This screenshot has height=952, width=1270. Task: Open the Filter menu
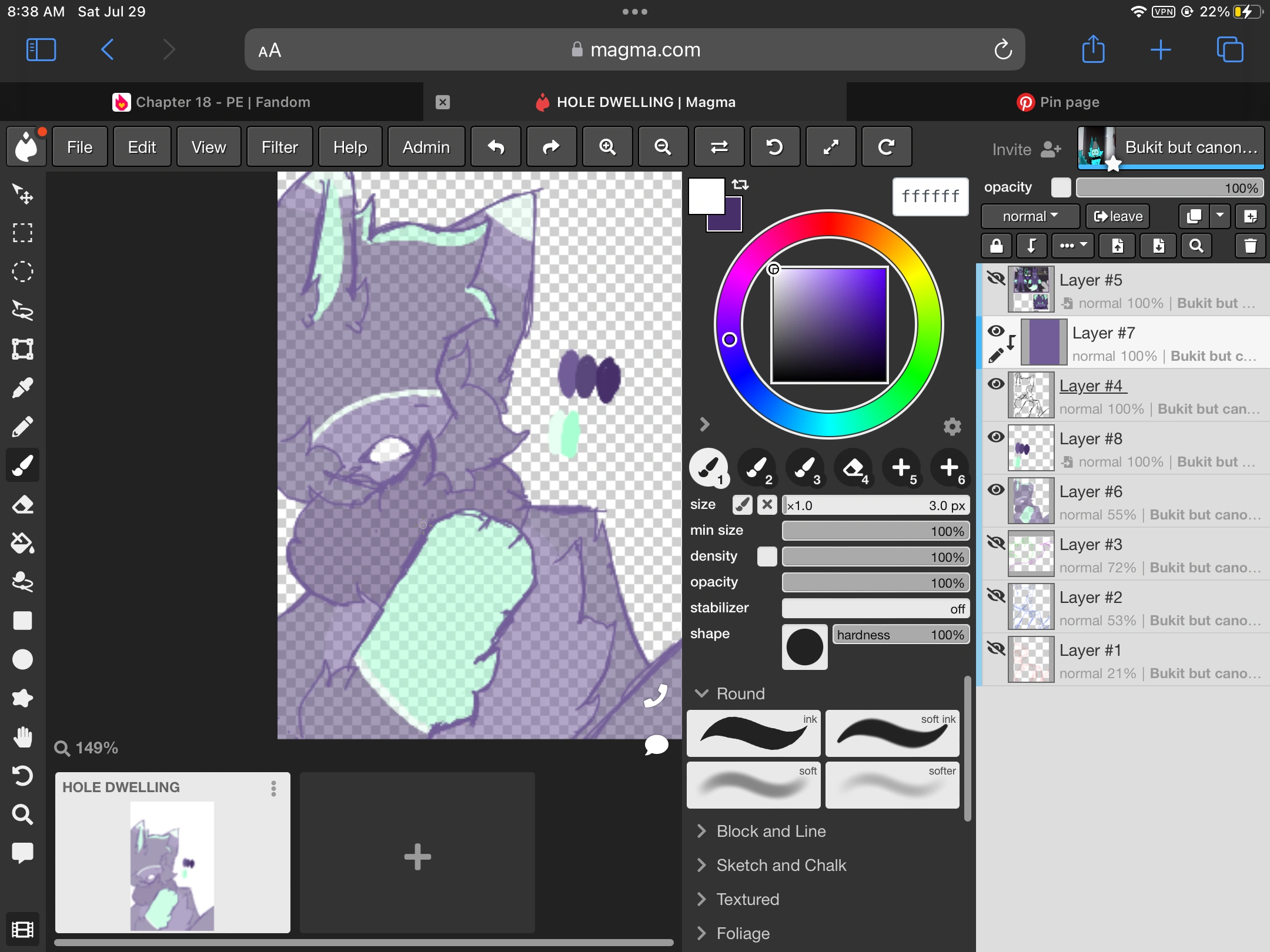279,147
